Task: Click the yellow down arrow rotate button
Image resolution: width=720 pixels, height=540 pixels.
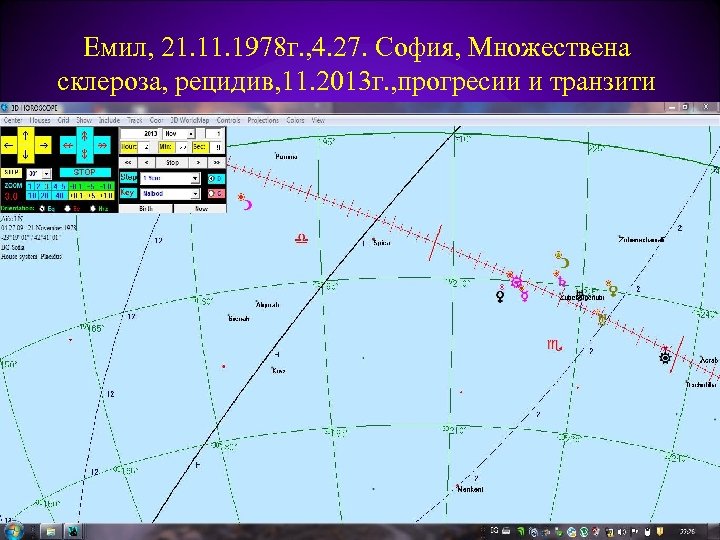Action: pos(26,155)
